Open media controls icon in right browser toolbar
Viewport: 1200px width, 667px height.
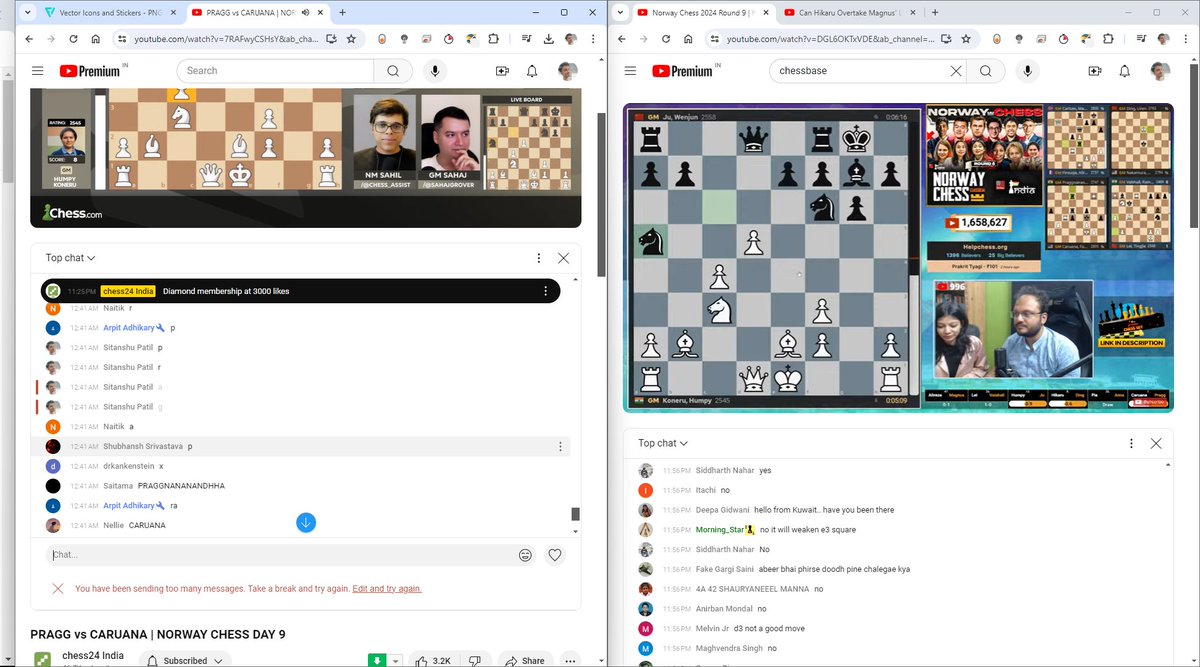1139,39
